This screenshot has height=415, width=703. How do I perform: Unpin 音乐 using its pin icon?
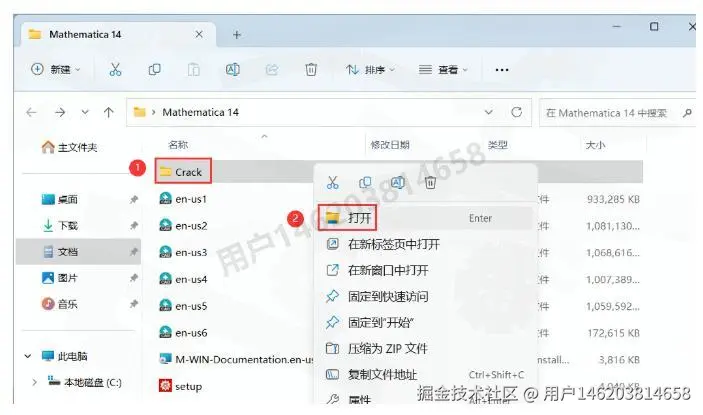pos(134,304)
